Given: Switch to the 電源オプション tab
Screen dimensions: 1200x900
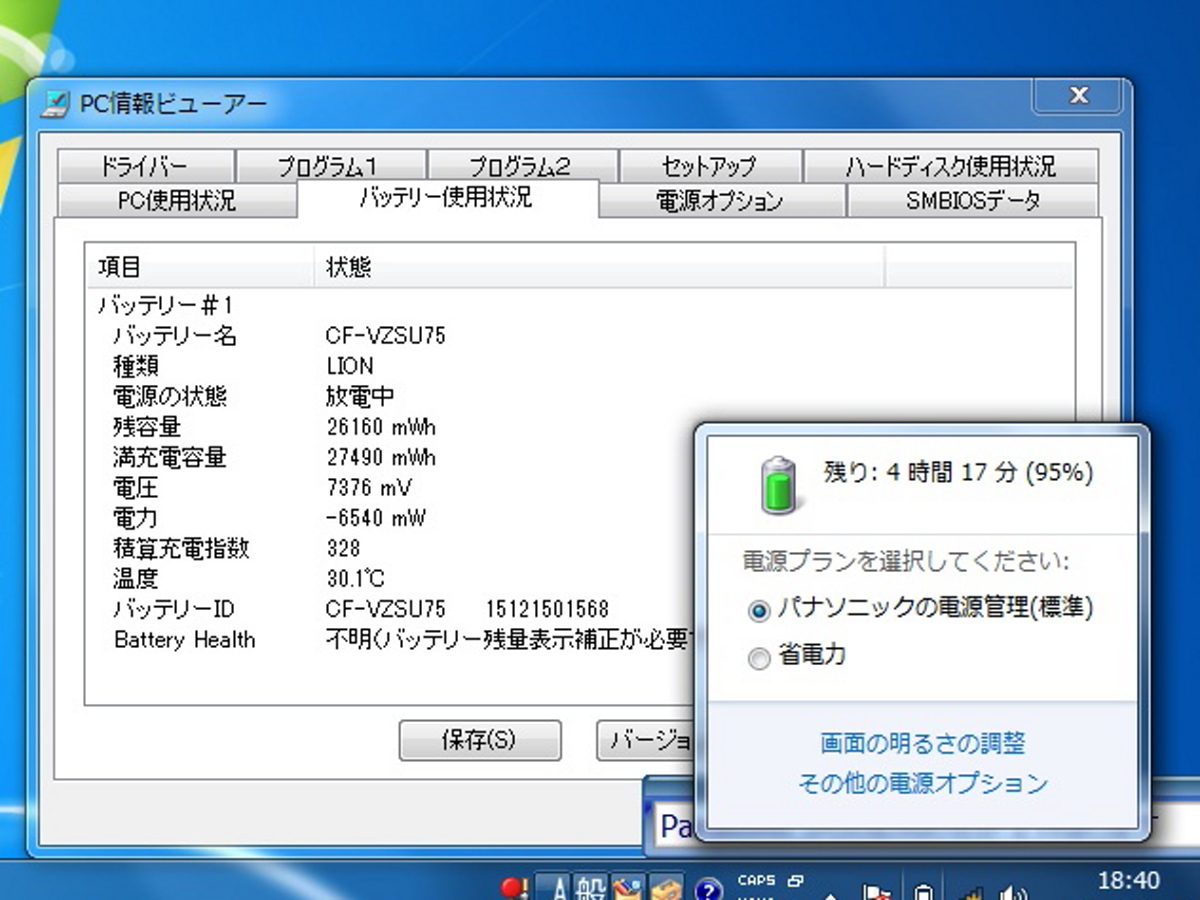Looking at the screenshot, I should (721, 200).
